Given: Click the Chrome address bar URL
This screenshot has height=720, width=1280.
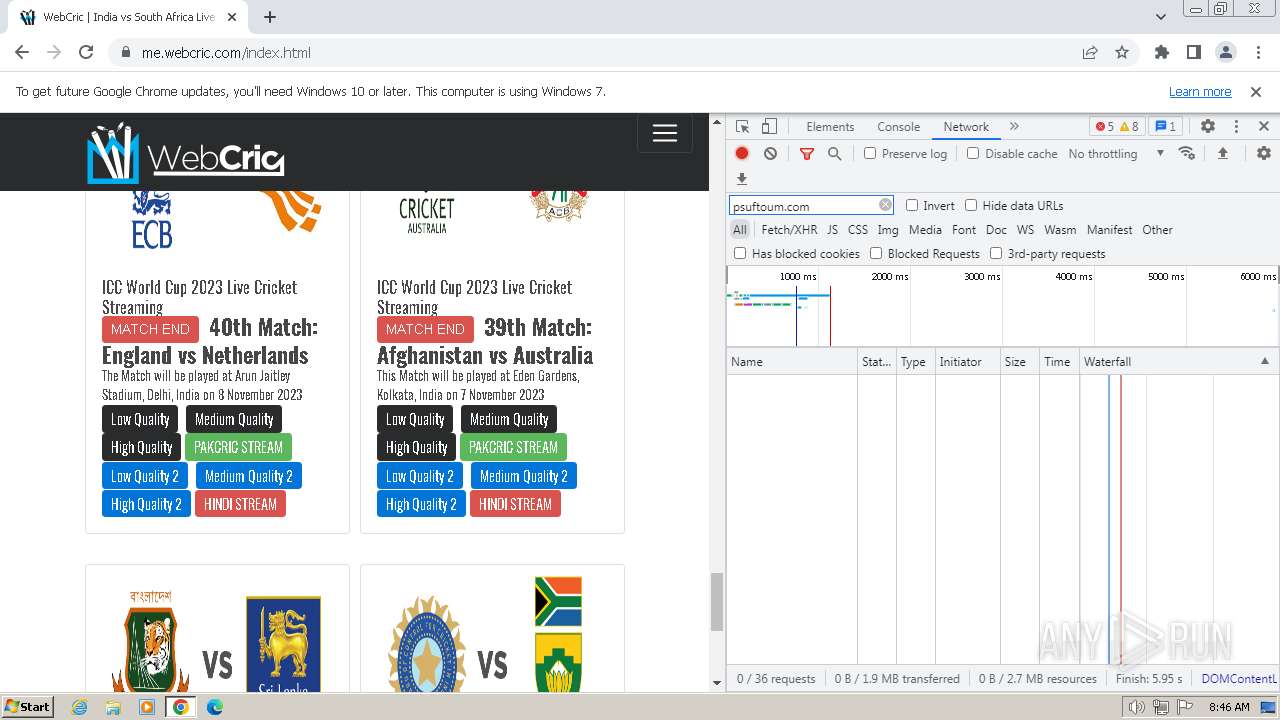Looking at the screenshot, I should pyautogui.click(x=226, y=53).
